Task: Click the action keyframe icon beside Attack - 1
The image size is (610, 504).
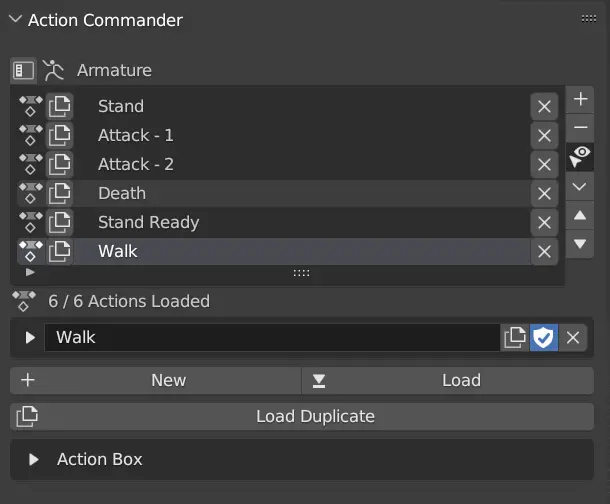Action: point(31,135)
